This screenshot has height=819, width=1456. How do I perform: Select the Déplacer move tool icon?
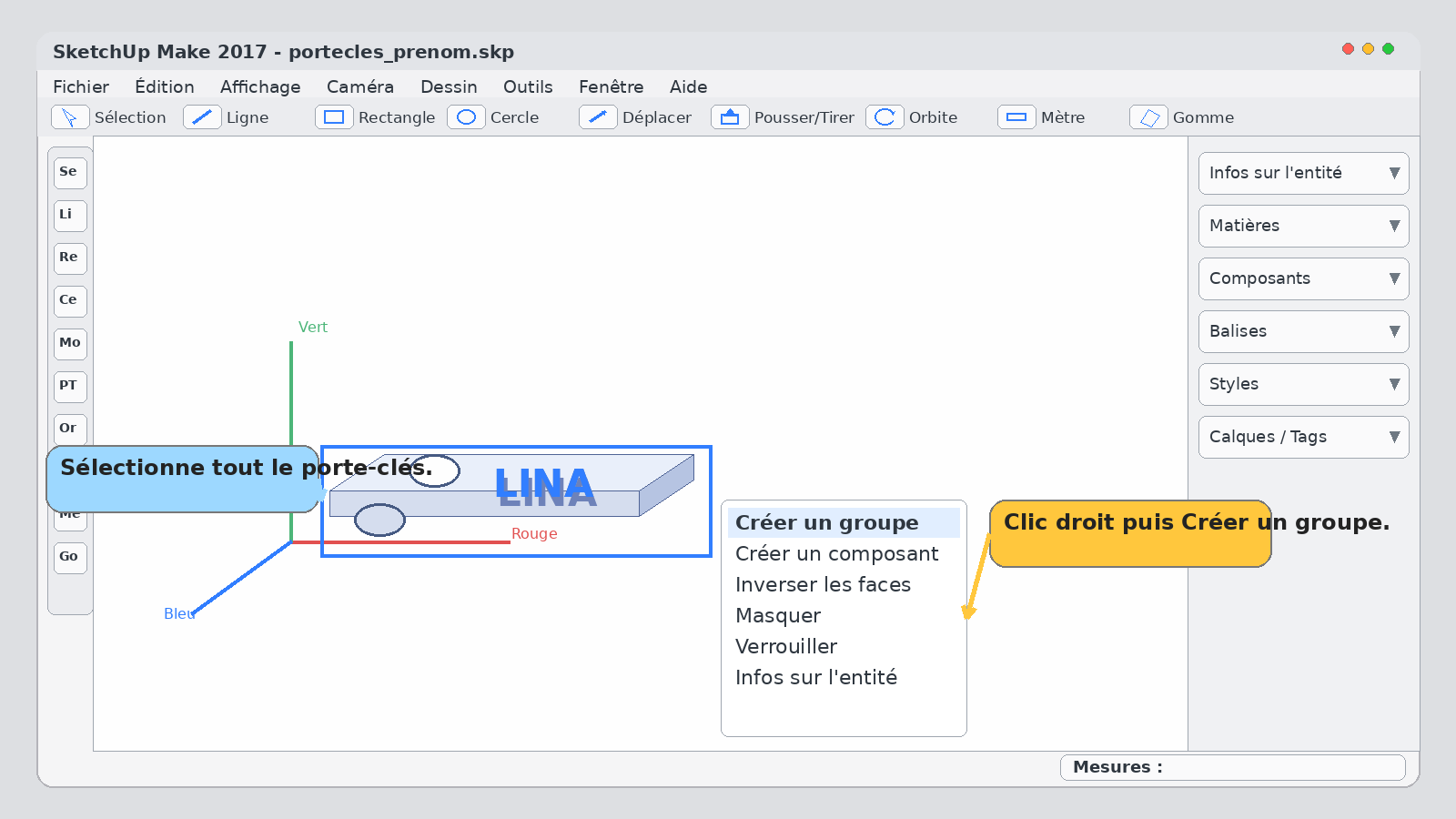(x=598, y=117)
